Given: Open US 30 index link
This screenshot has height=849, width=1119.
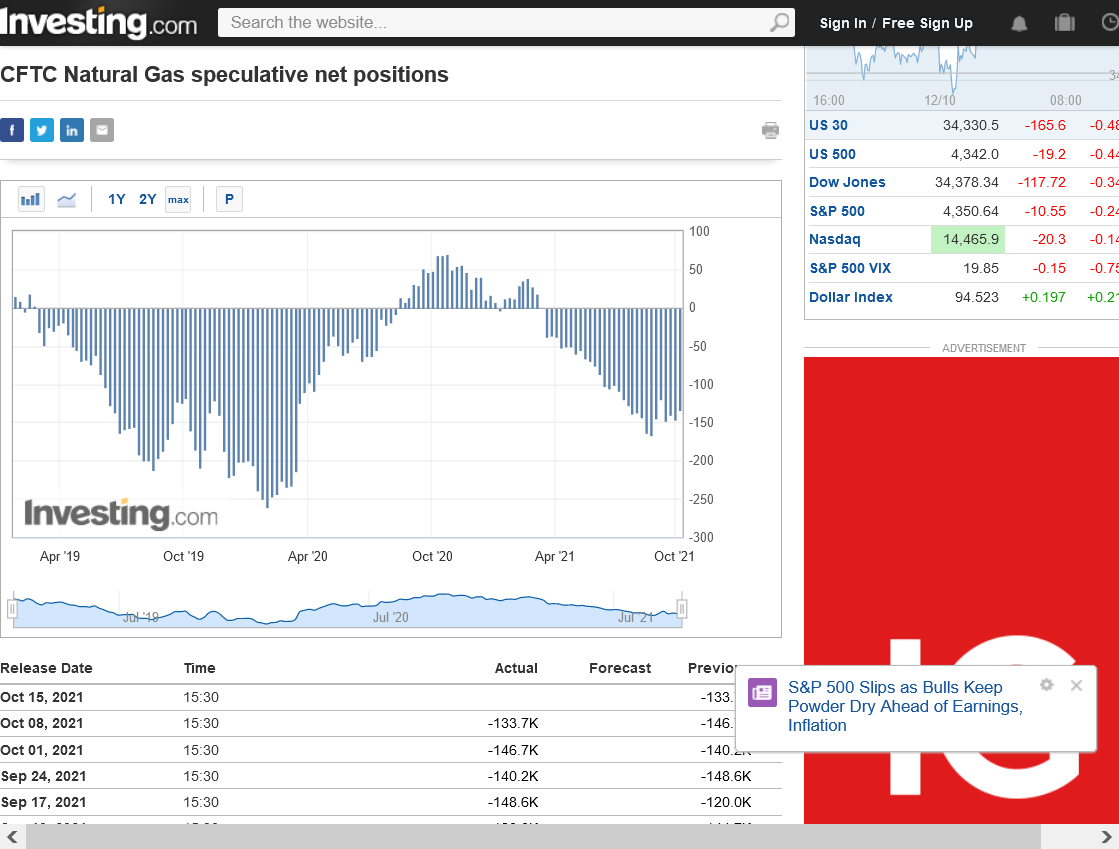Looking at the screenshot, I should point(828,125).
